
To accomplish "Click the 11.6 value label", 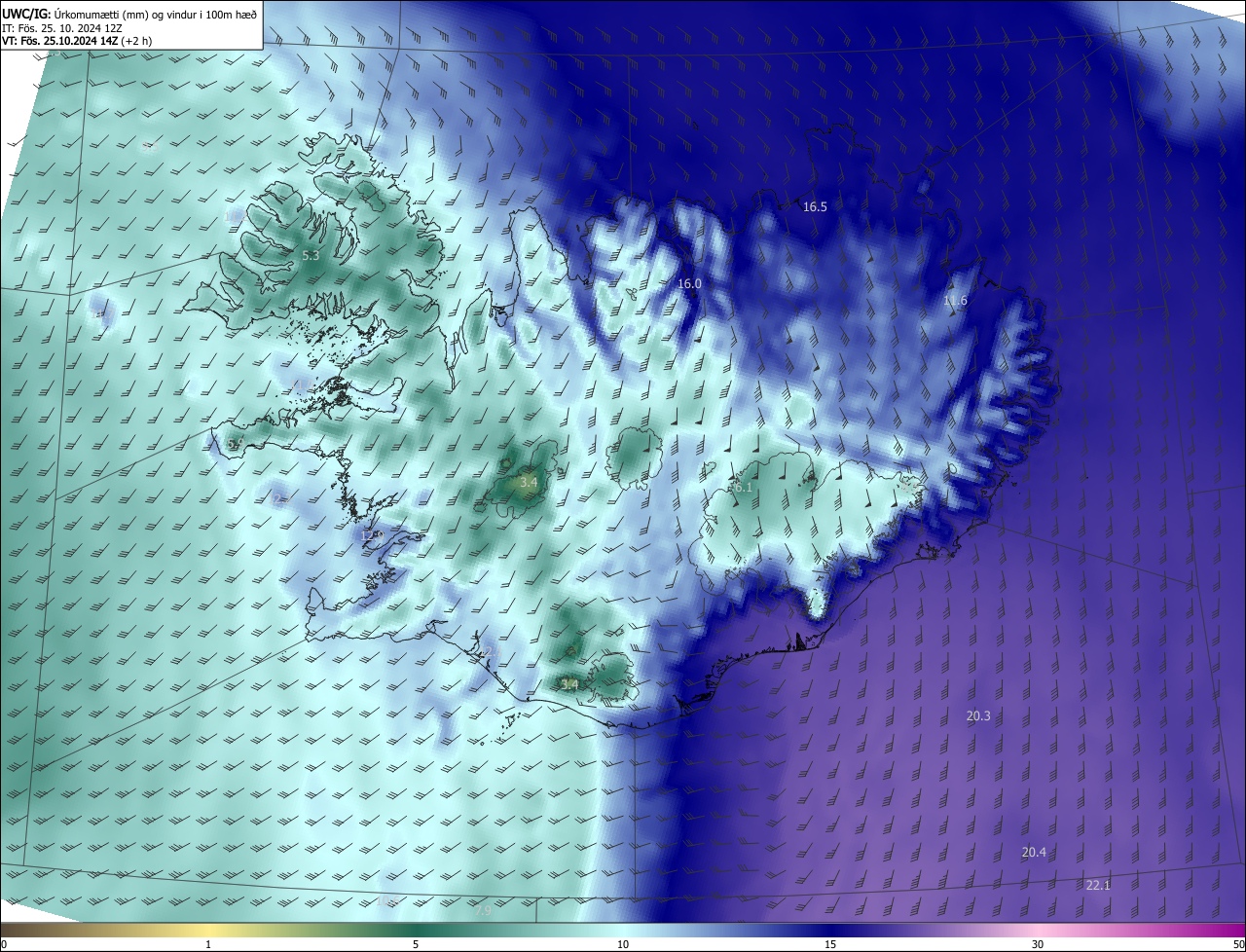I will 956,301.
